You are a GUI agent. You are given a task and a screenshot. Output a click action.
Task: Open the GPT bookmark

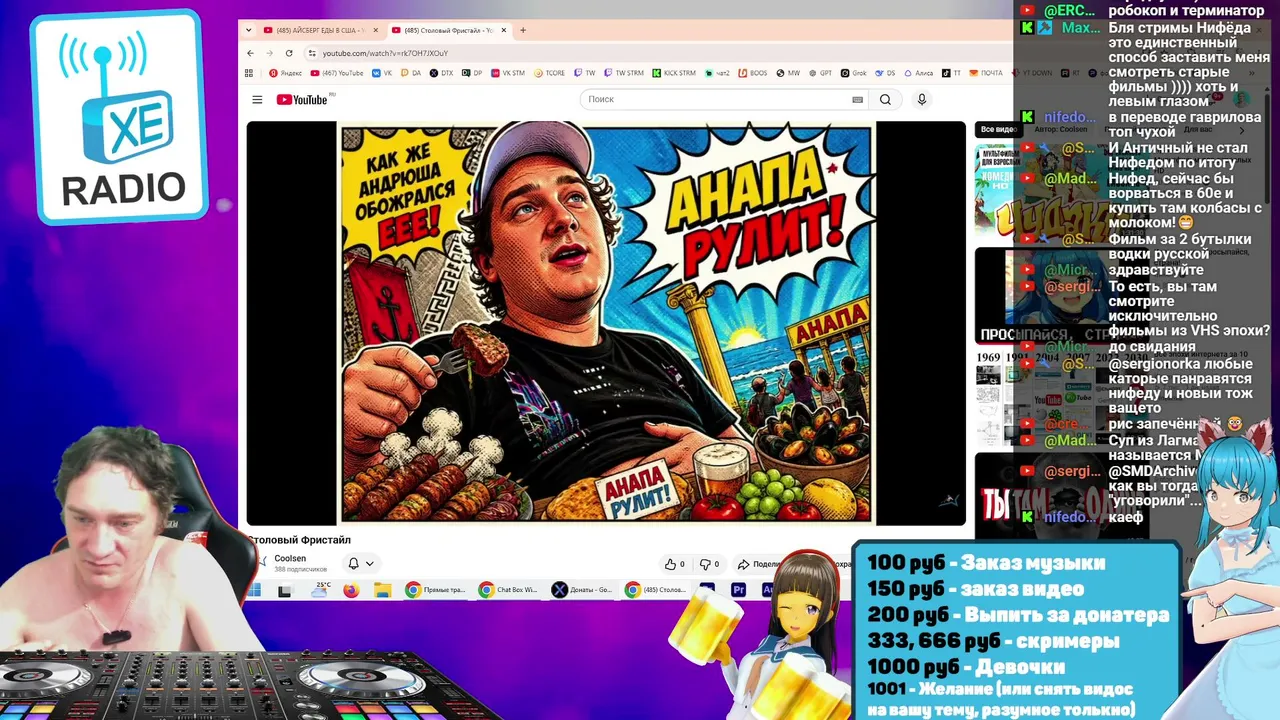point(820,73)
